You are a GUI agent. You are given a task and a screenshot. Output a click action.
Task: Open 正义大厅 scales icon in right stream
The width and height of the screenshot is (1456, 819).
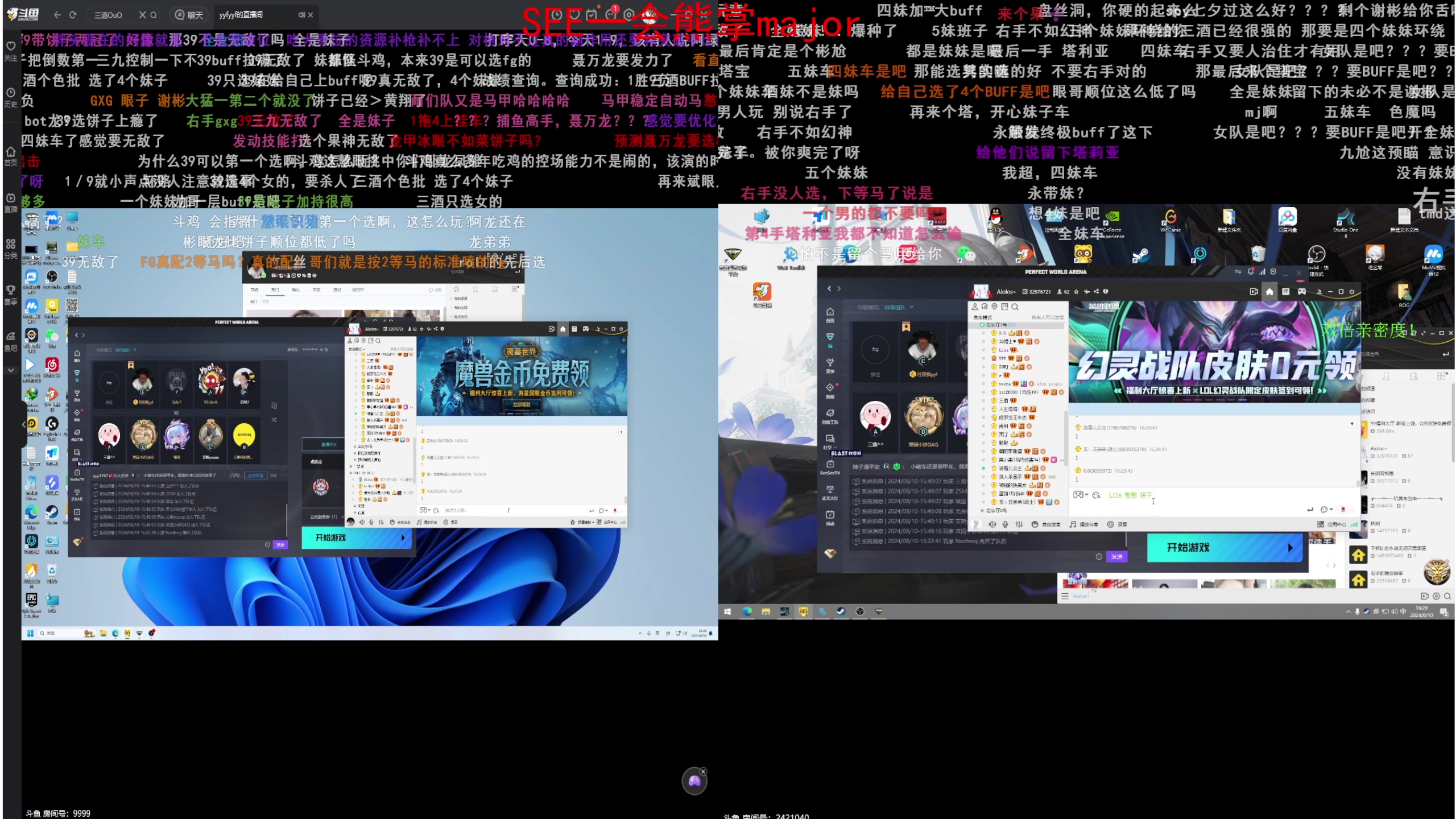(x=830, y=493)
